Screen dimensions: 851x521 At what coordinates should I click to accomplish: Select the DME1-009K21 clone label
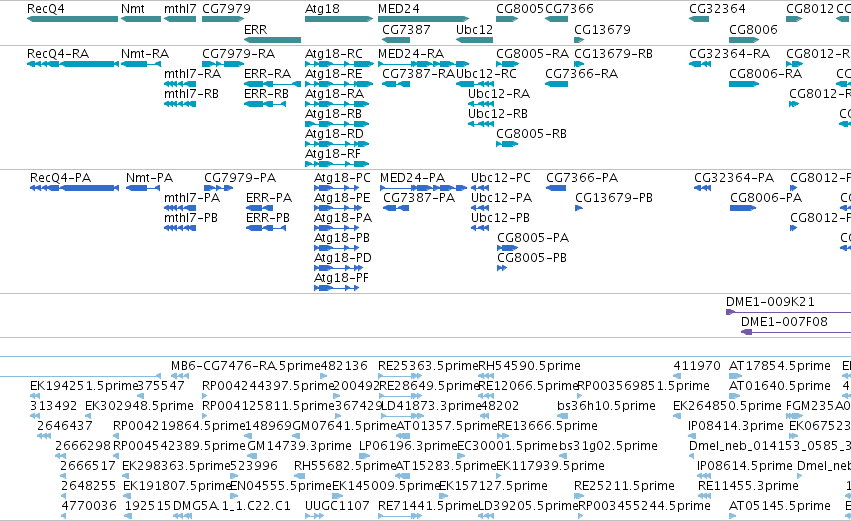click(770, 302)
